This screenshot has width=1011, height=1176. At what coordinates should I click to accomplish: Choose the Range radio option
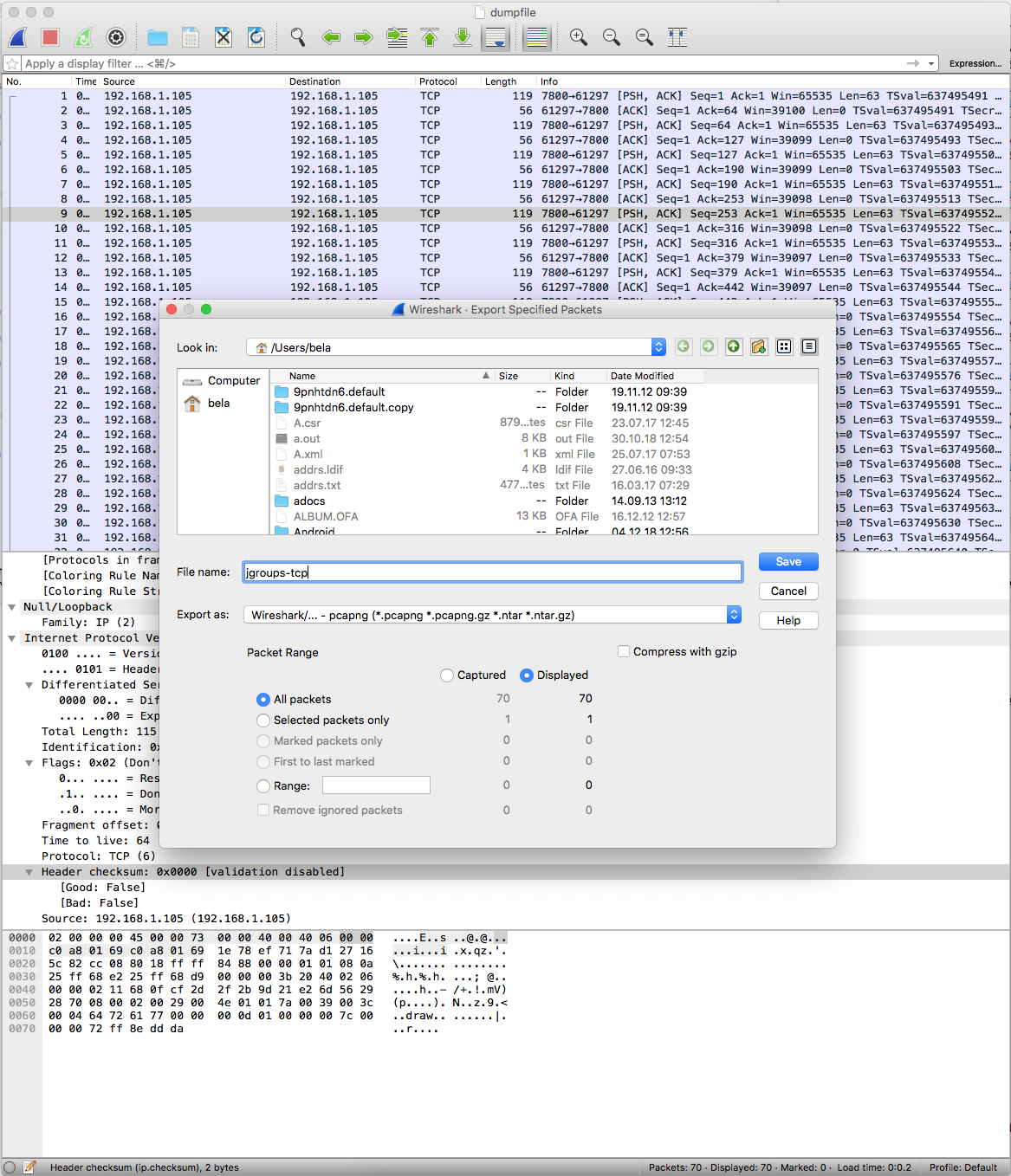pyautogui.click(x=263, y=786)
